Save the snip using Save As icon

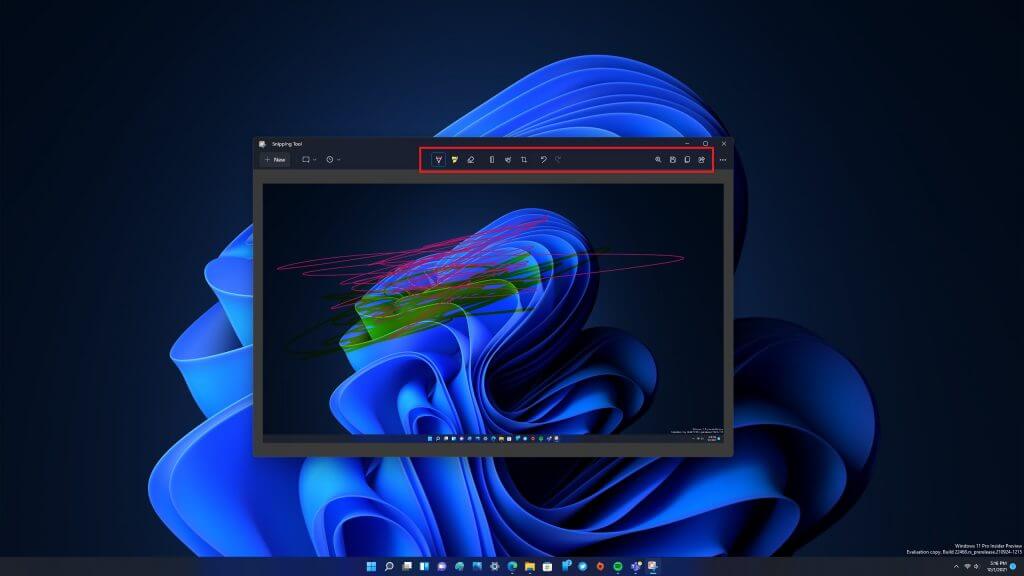pos(672,159)
